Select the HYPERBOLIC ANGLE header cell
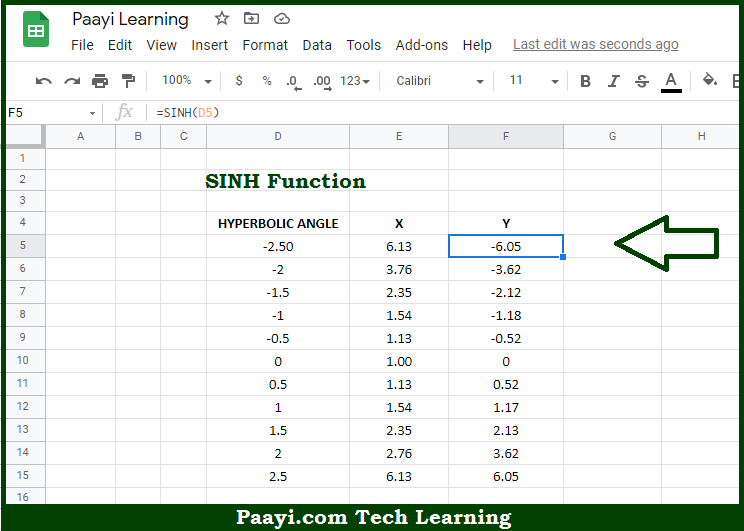 point(278,223)
